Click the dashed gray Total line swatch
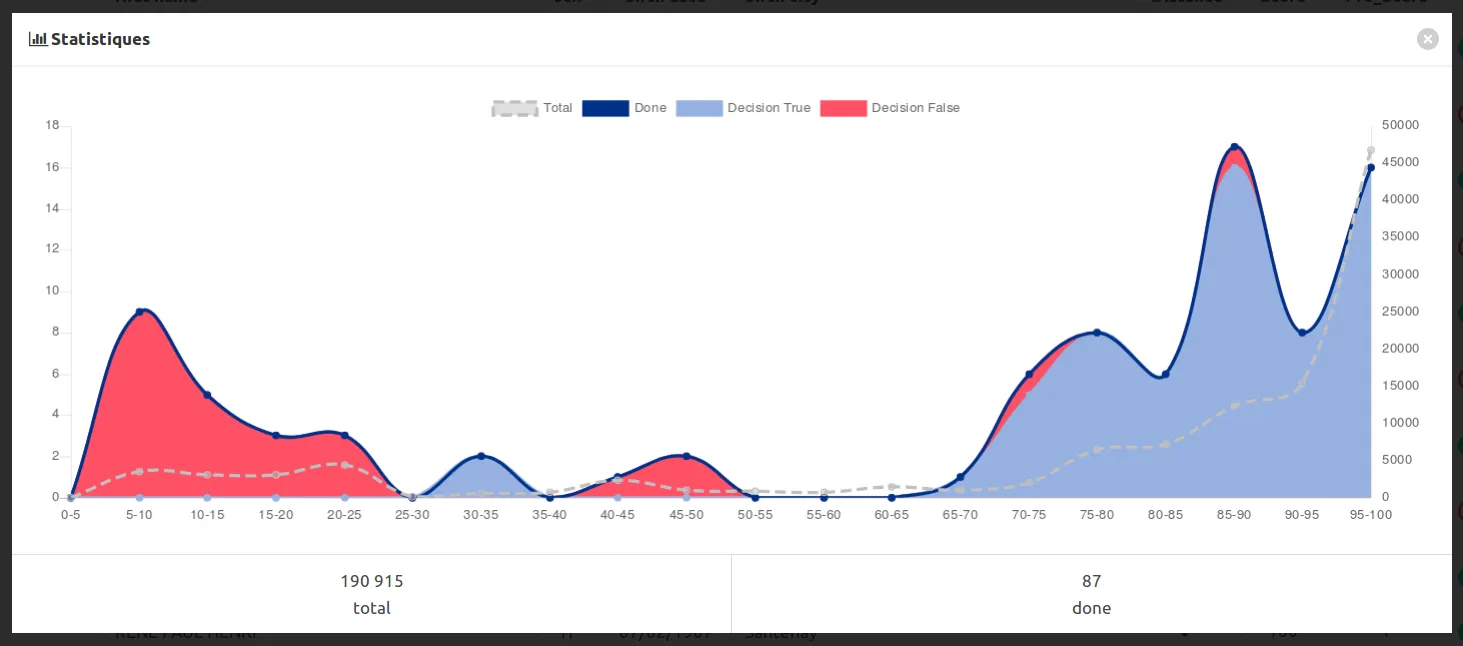Image resolution: width=1463 pixels, height=646 pixels. [x=514, y=108]
